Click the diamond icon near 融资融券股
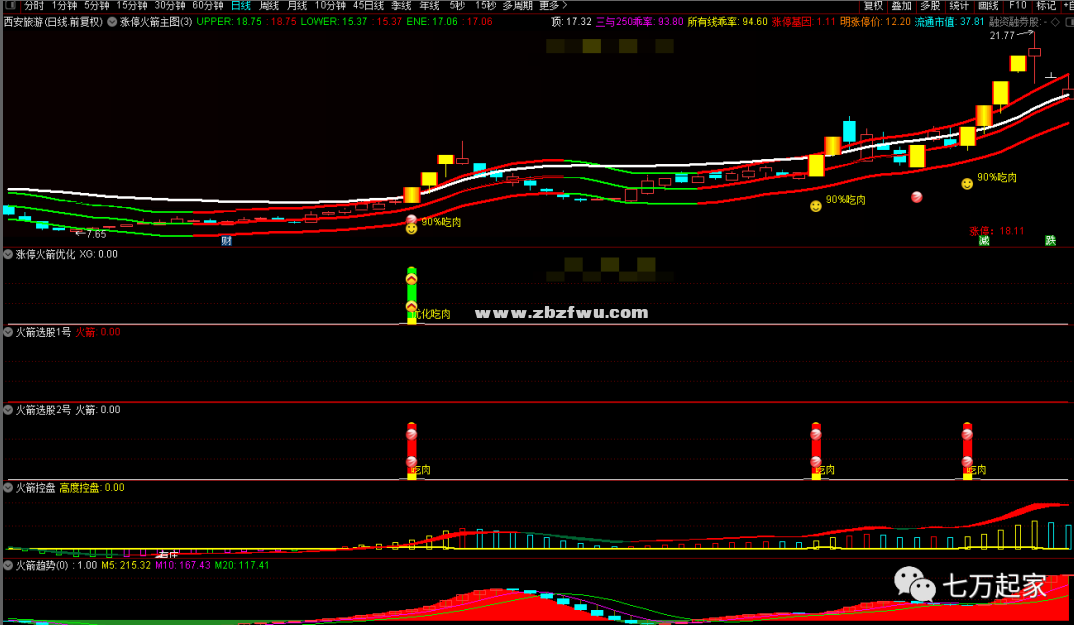 pyautogui.click(x=1055, y=22)
